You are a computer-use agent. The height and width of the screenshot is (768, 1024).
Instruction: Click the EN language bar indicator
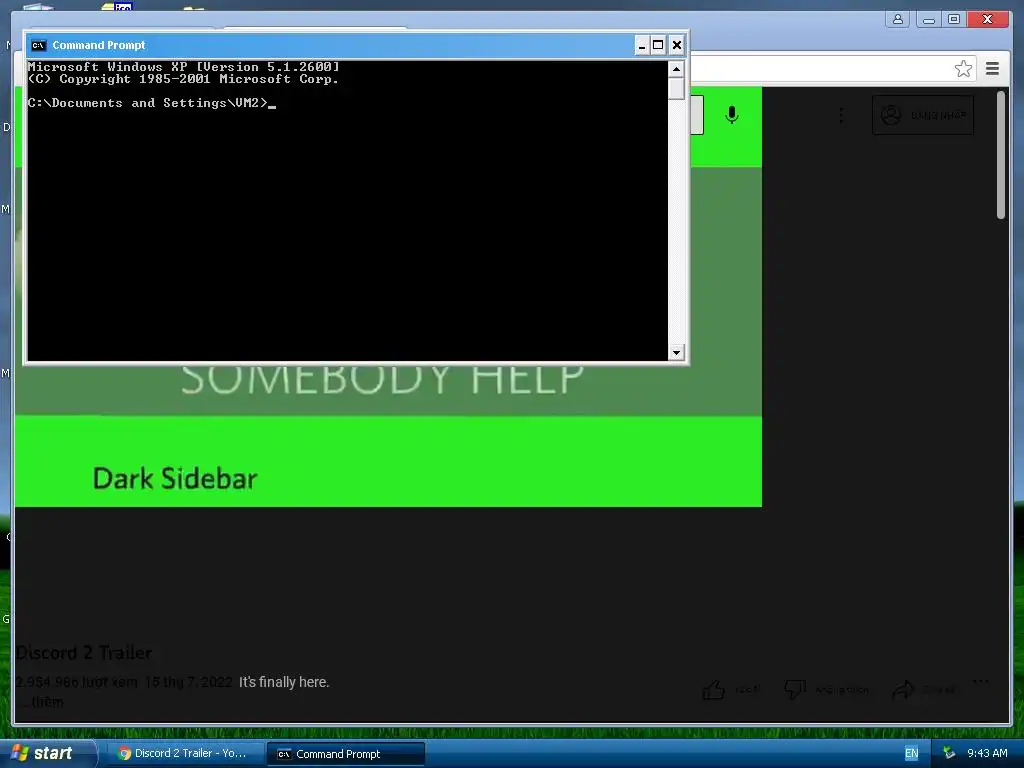pos(911,753)
